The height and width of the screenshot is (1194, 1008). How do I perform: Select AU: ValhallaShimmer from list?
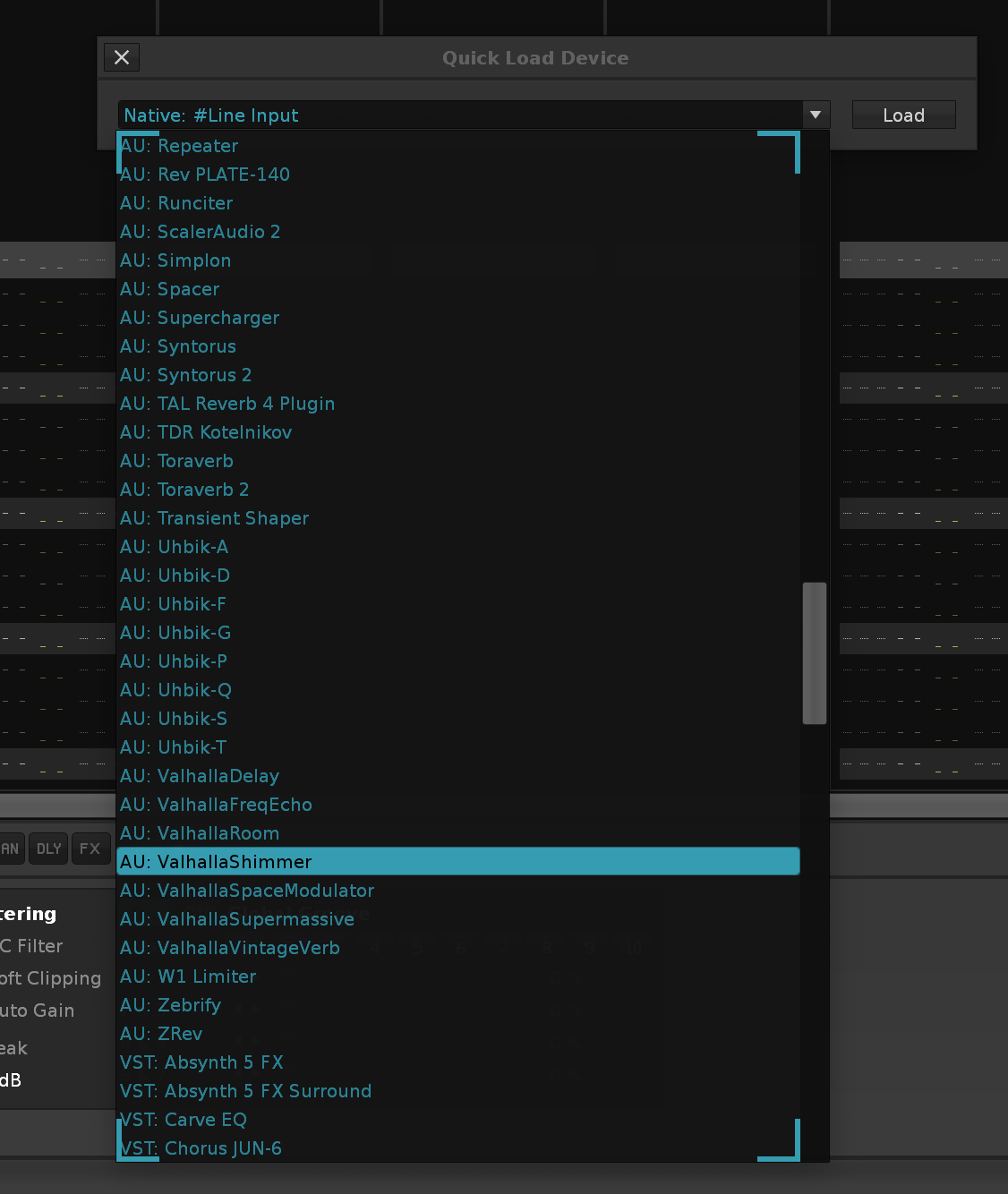point(457,862)
